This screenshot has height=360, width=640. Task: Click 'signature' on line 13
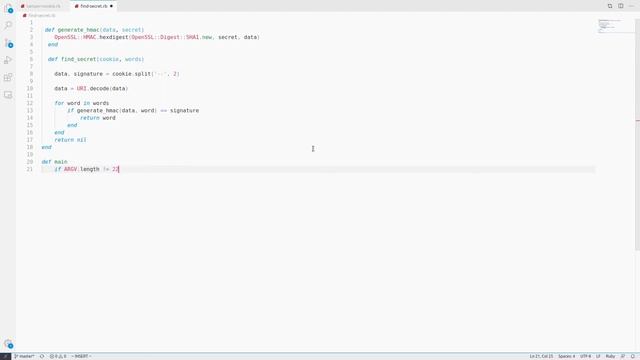pos(184,111)
